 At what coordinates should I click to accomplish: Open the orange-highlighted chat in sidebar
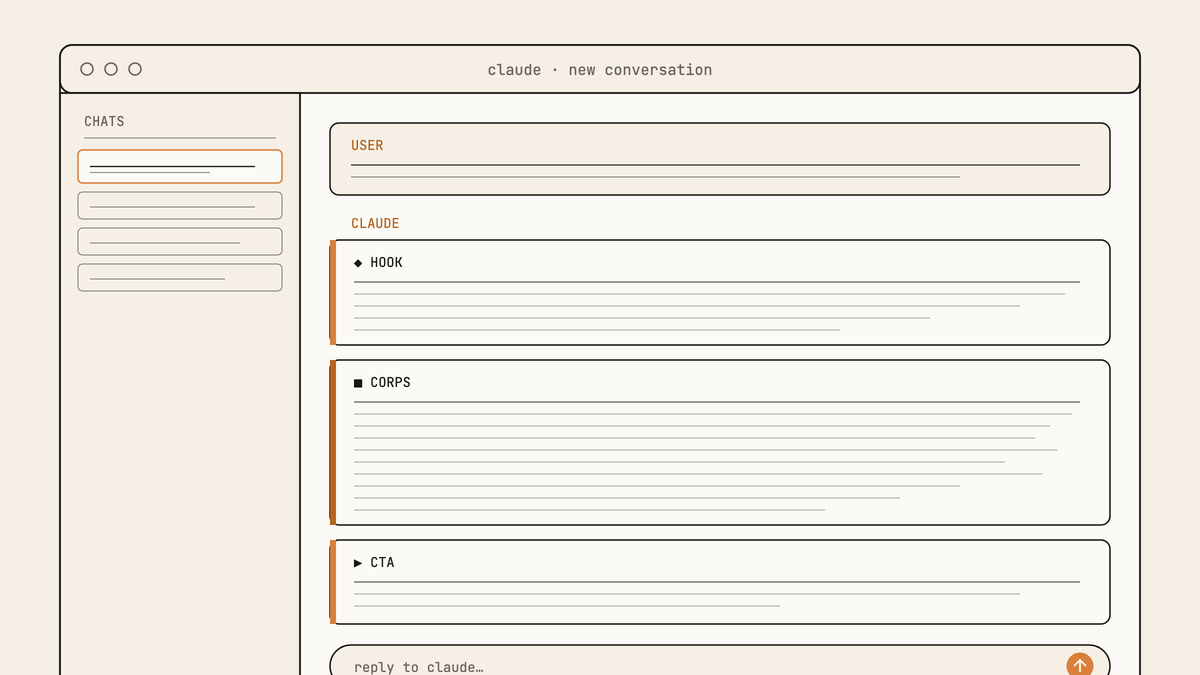[x=180, y=167]
